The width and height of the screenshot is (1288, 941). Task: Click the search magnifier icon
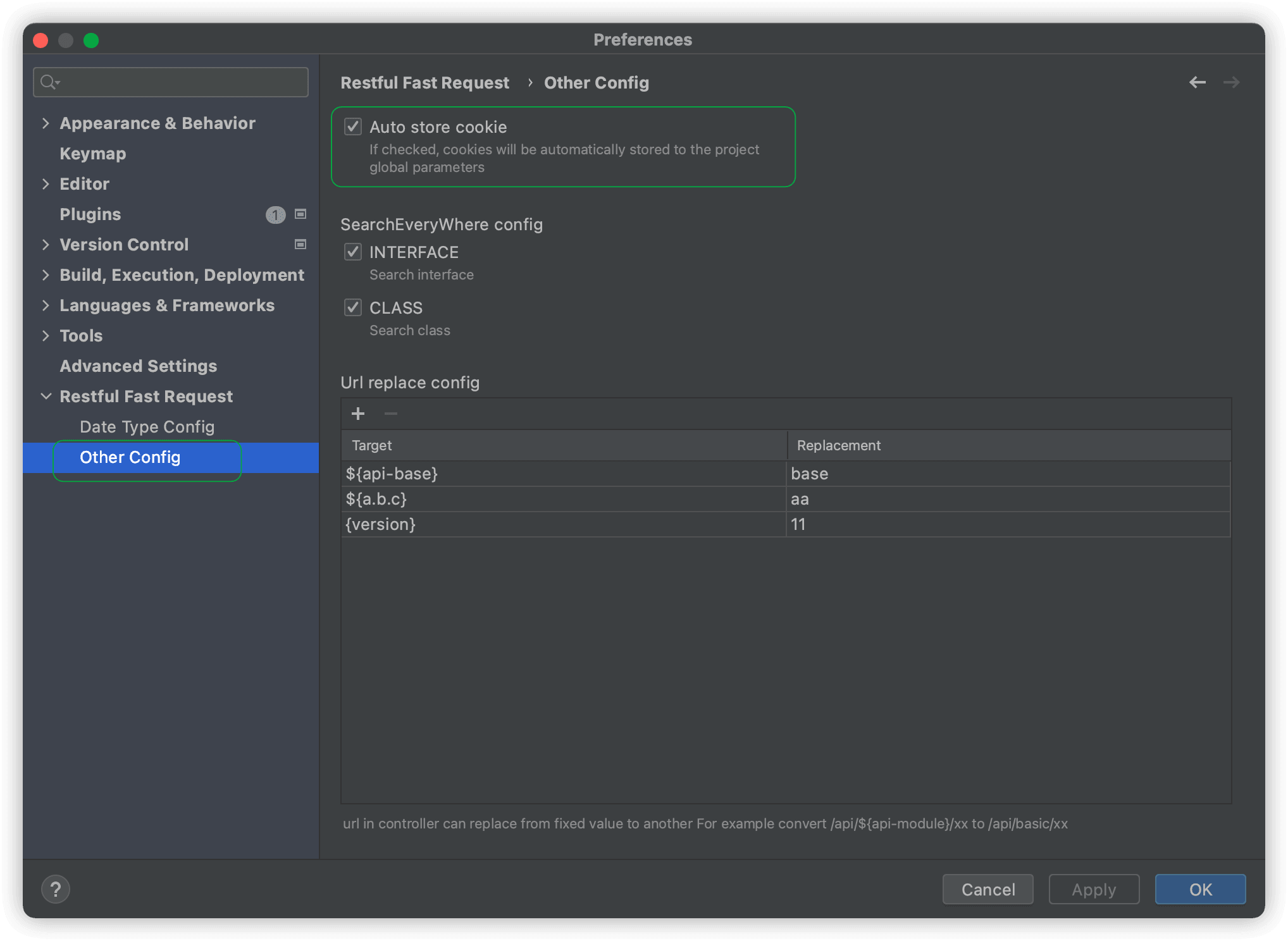coord(49,82)
